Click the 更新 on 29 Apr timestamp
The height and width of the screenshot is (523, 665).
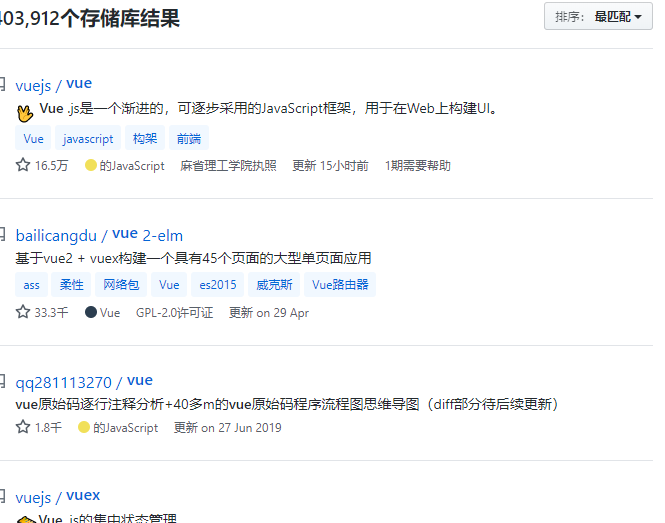[x=269, y=313]
